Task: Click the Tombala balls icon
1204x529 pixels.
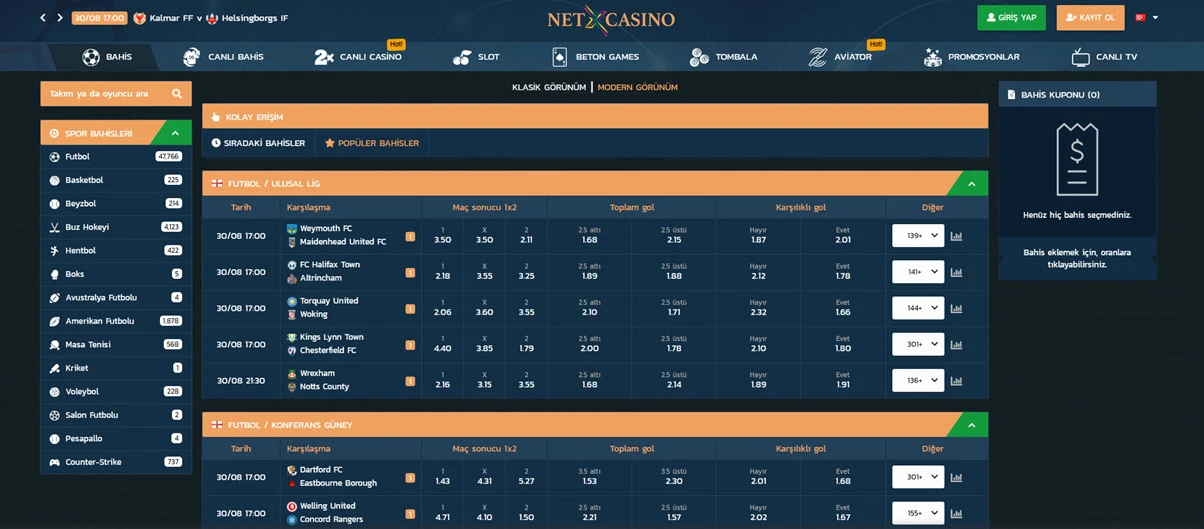Action: pos(699,57)
